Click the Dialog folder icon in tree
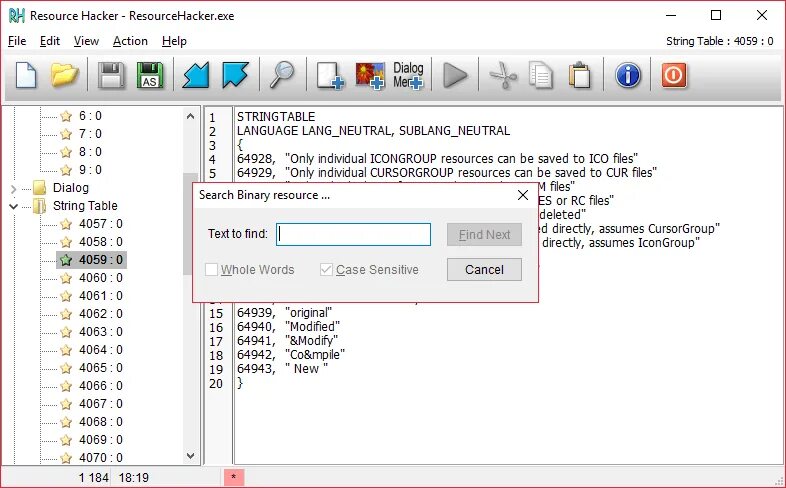Viewport: 786px width, 488px height. pyautogui.click(x=40, y=188)
